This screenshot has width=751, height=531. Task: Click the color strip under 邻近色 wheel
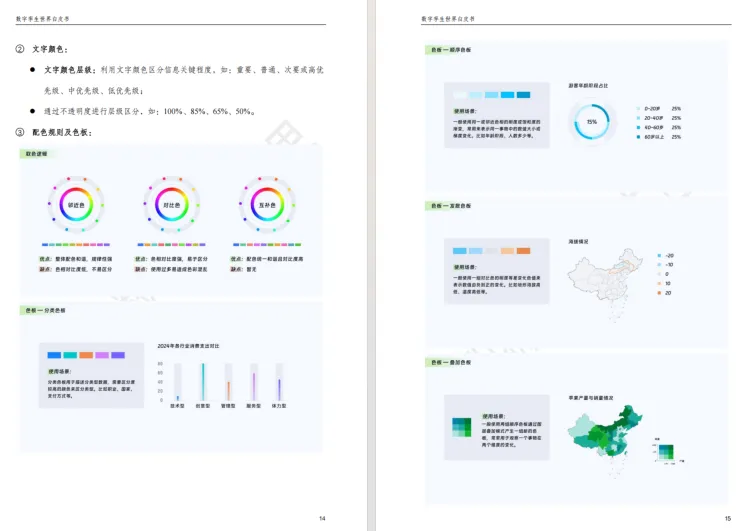pos(76,245)
